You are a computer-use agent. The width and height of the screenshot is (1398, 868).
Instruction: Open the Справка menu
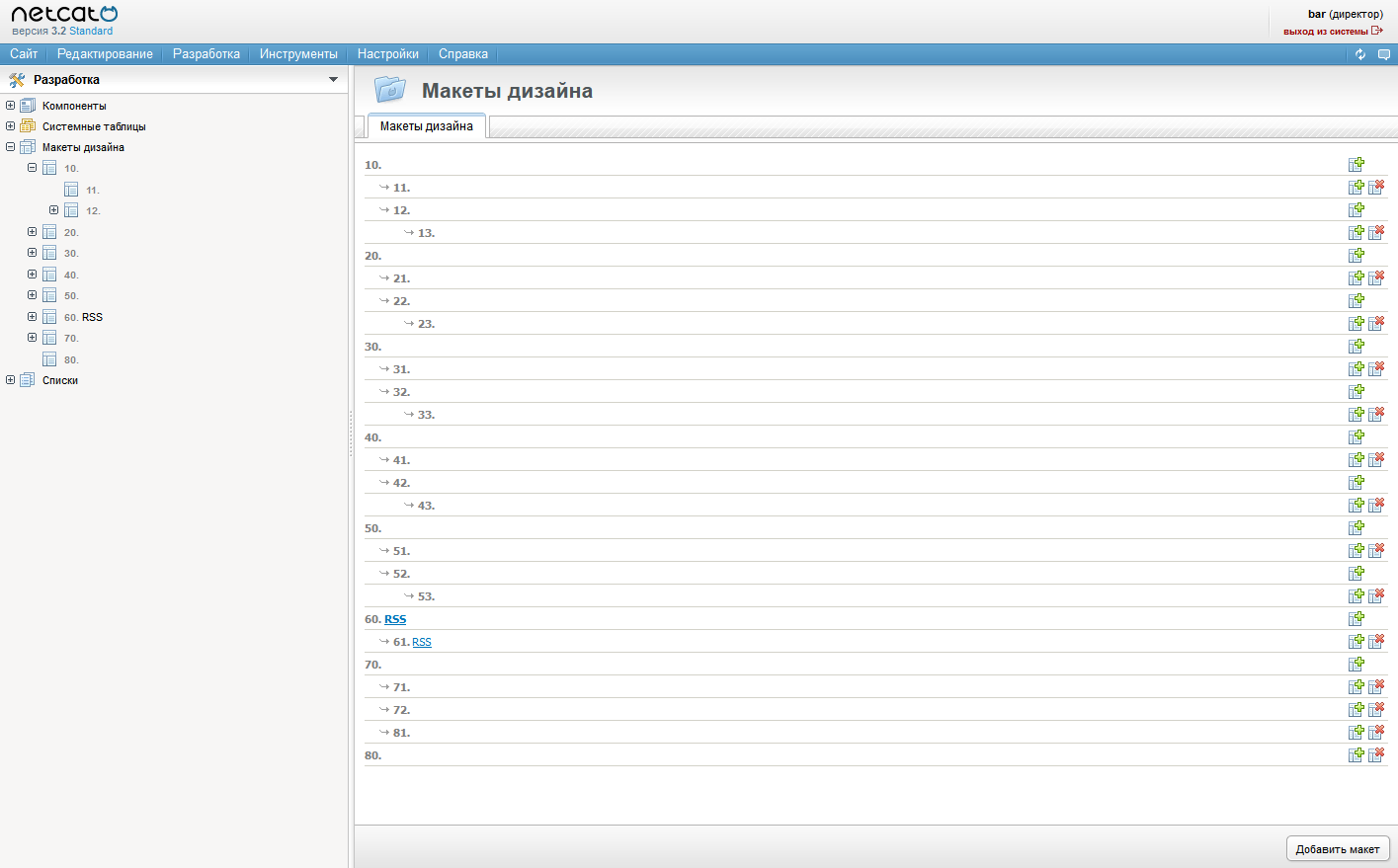tap(463, 54)
